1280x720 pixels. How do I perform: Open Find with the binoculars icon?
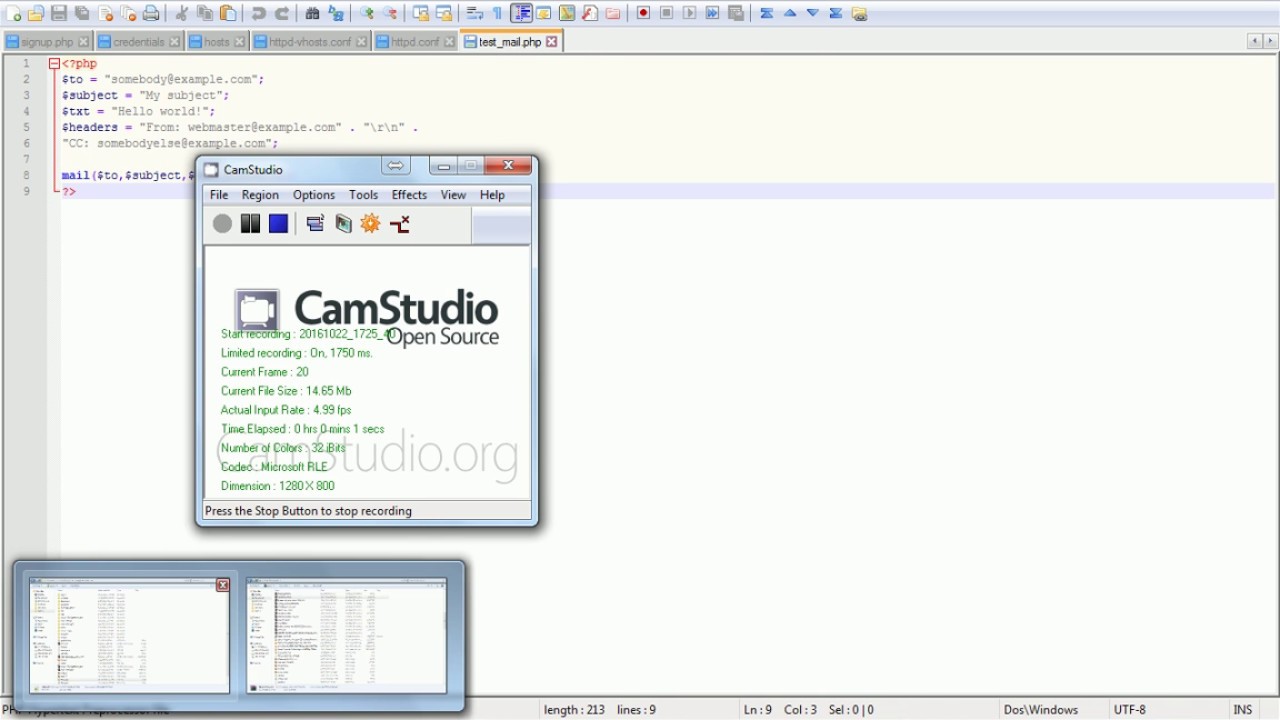click(311, 14)
